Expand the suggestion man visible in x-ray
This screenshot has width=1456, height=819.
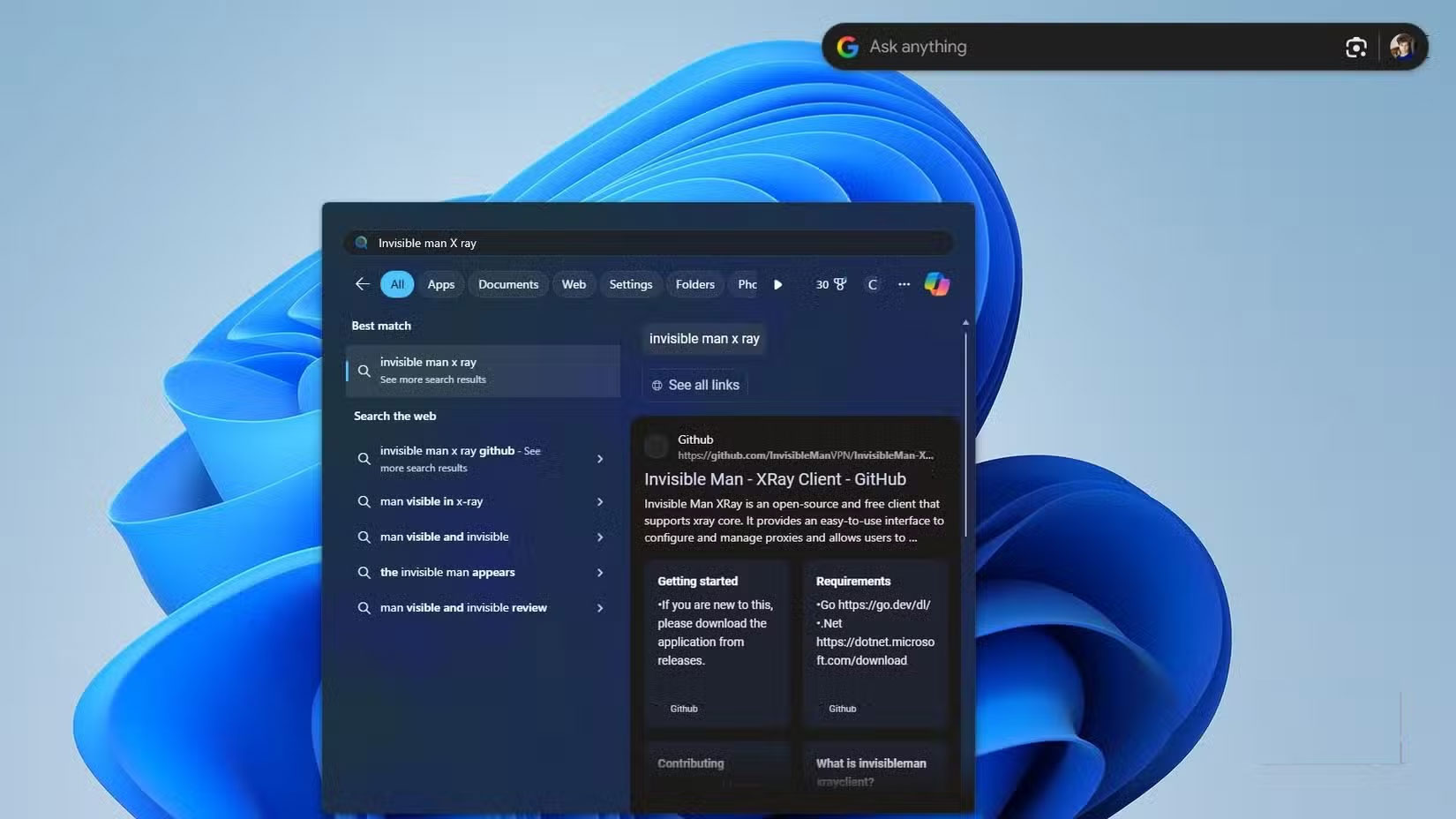600,501
